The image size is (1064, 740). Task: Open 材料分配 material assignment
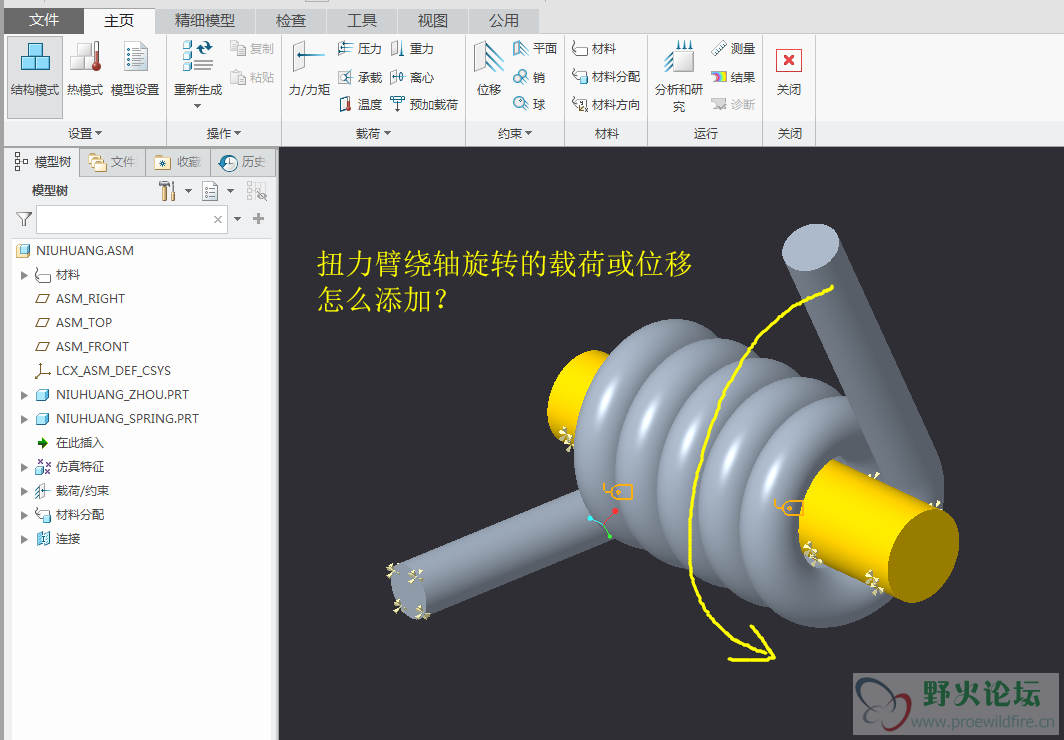[x=606, y=77]
